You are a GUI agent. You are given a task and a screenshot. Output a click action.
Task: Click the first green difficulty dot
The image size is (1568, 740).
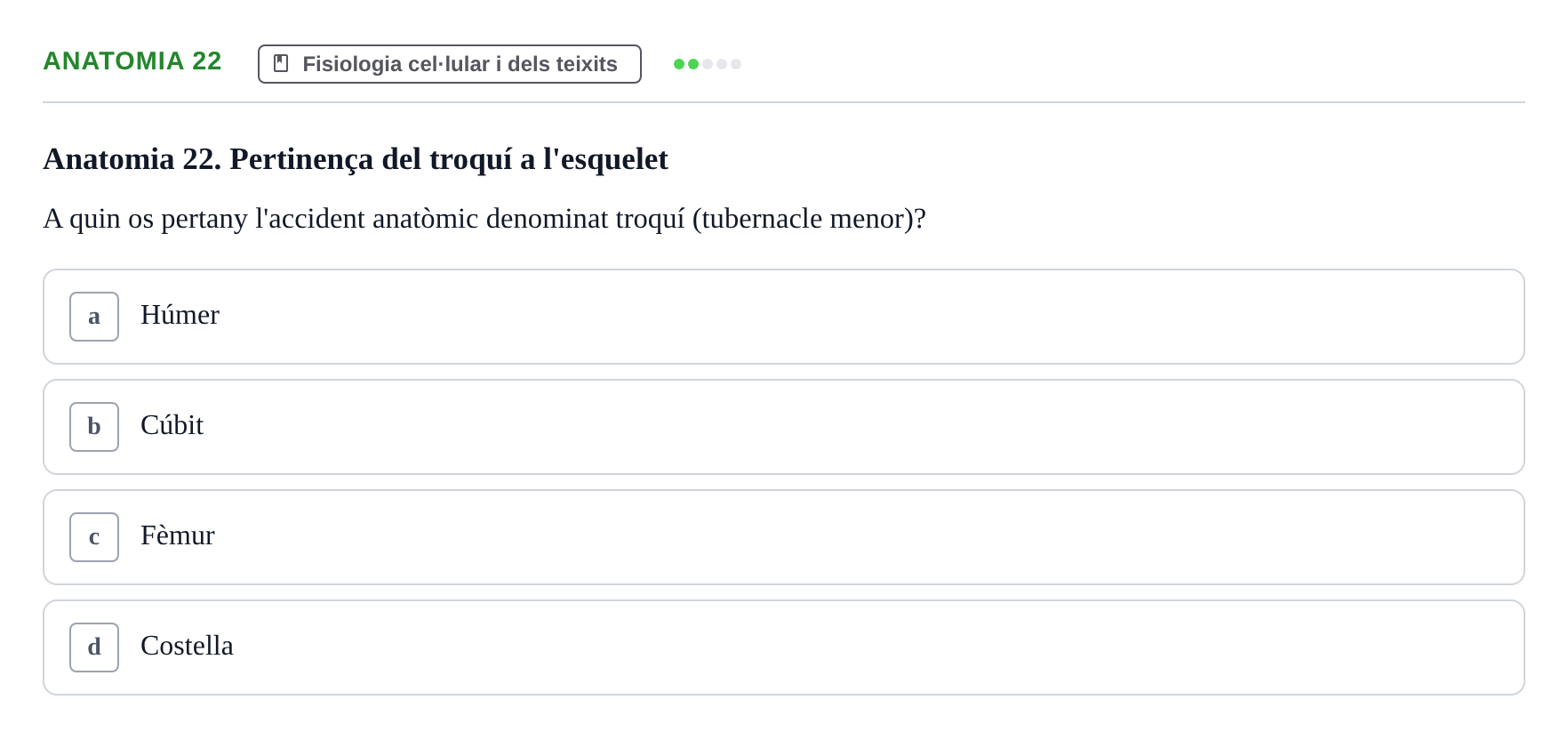[679, 64]
